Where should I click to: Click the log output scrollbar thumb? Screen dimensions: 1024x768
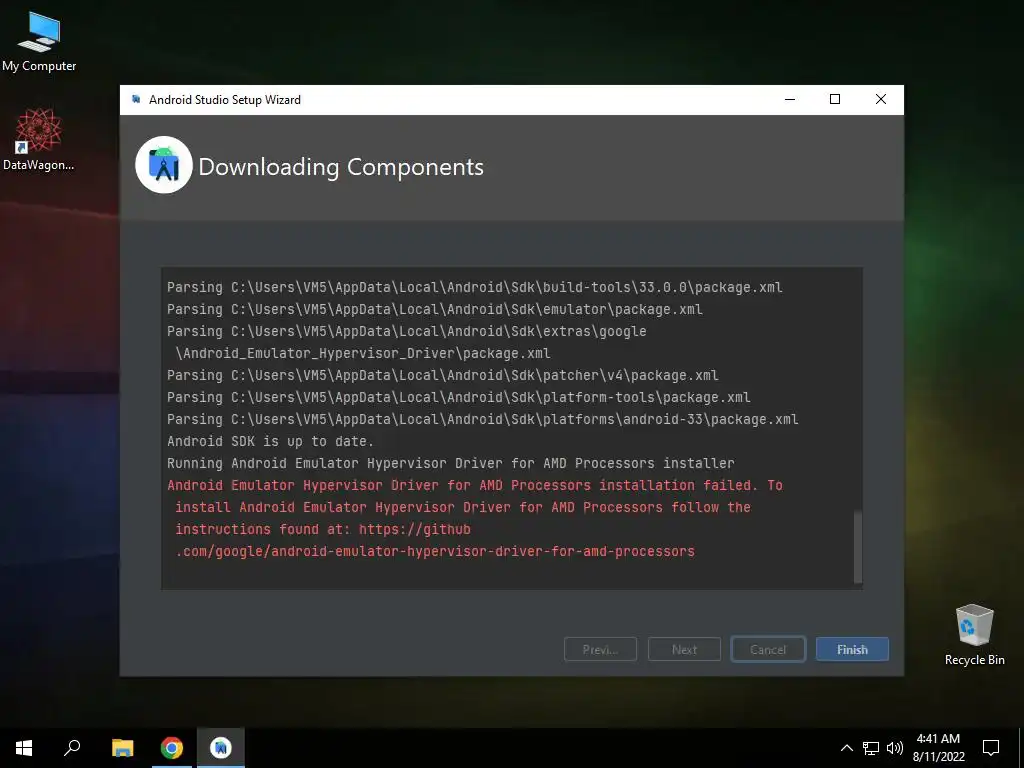coord(858,547)
